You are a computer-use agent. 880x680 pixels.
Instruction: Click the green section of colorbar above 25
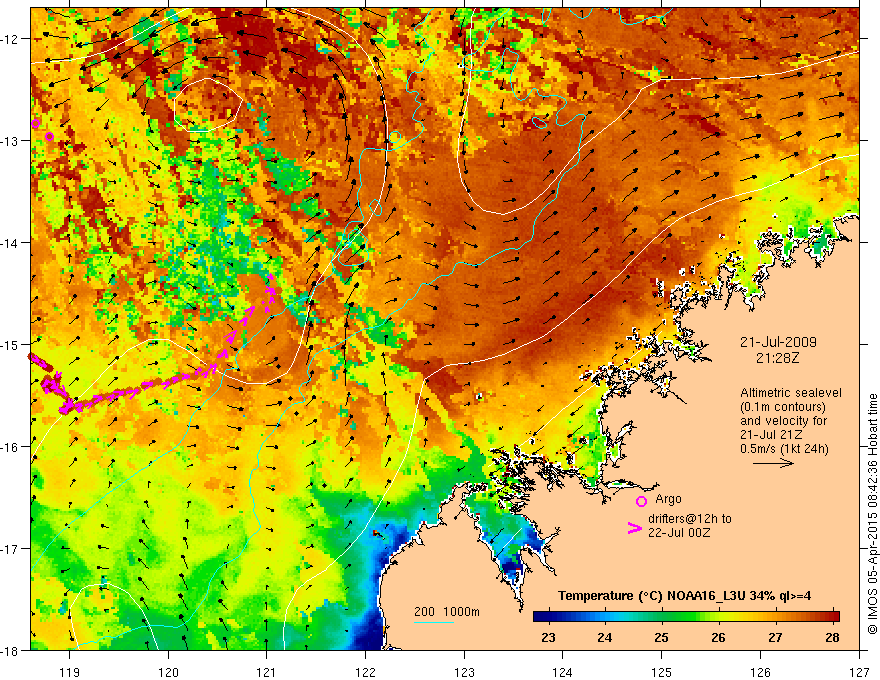(662, 616)
